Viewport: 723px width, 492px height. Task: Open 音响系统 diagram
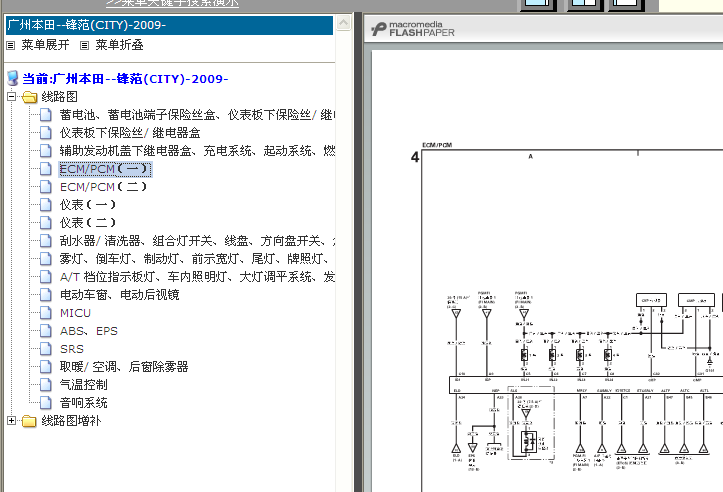[83, 403]
